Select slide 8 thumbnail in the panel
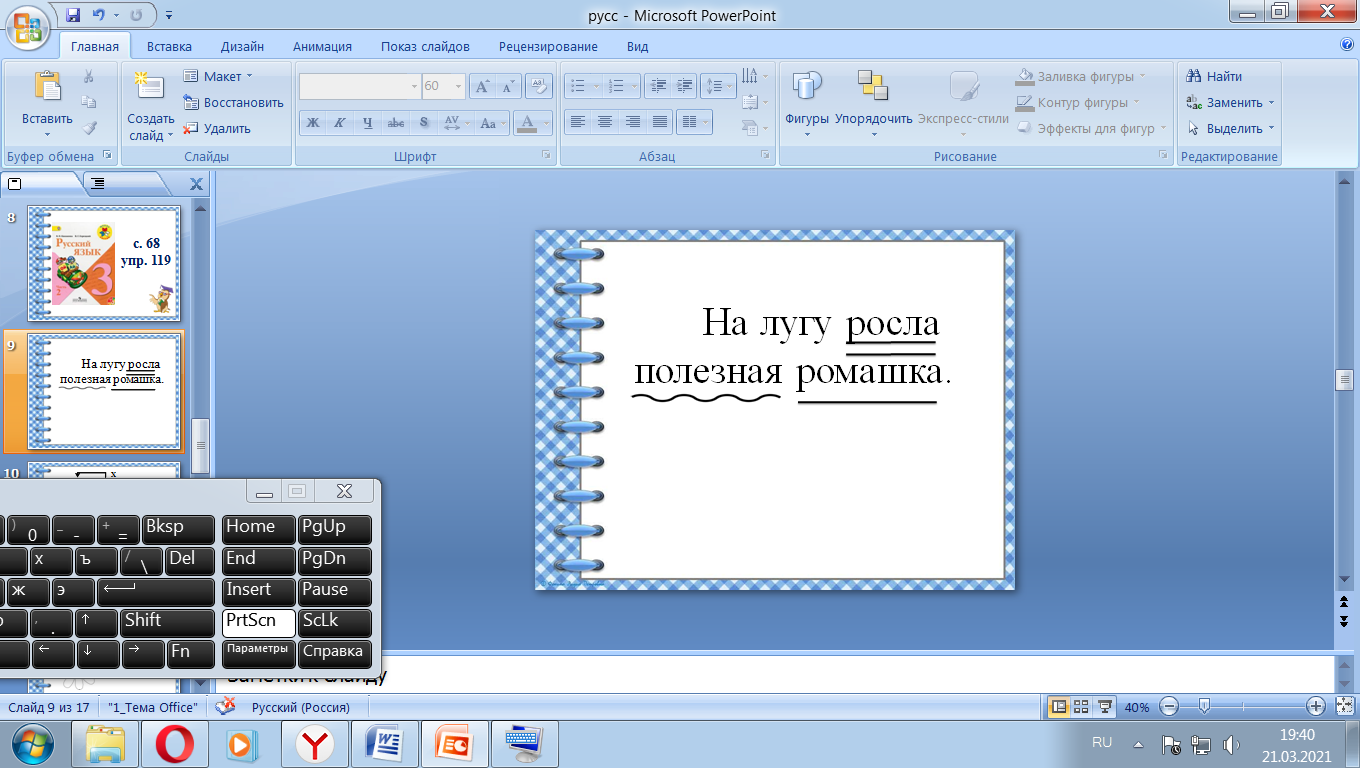1360x768 pixels. pyautogui.click(x=104, y=264)
